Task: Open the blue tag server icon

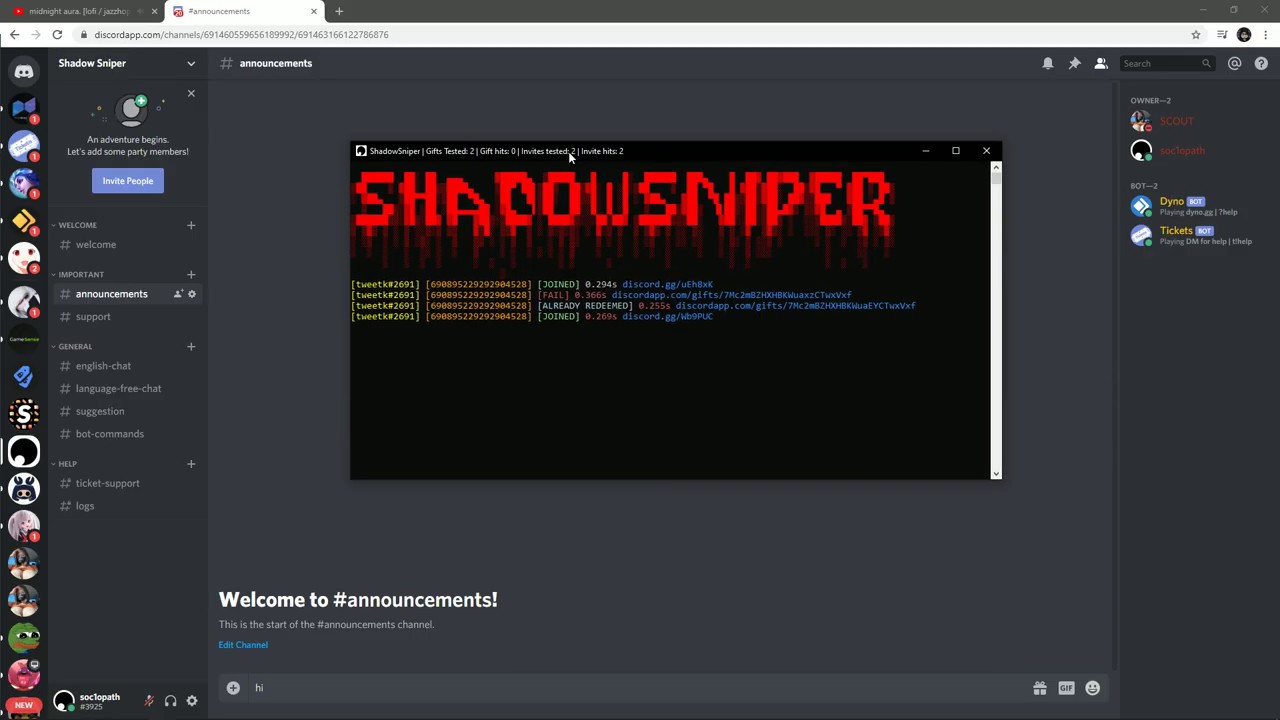Action: click(24, 376)
